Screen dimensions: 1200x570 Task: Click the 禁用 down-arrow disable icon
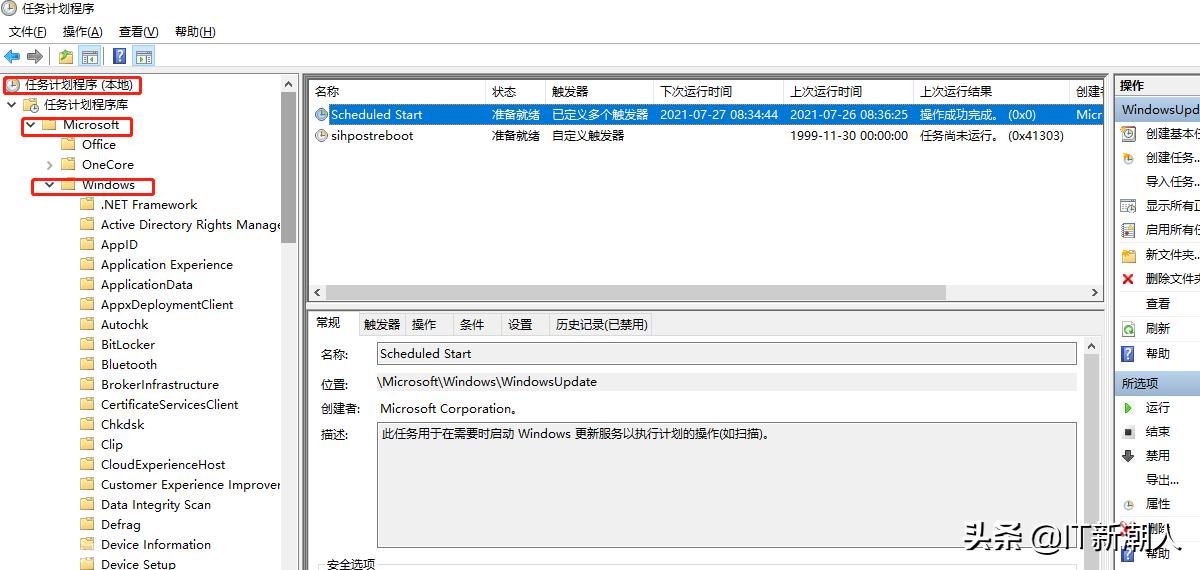(1128, 456)
